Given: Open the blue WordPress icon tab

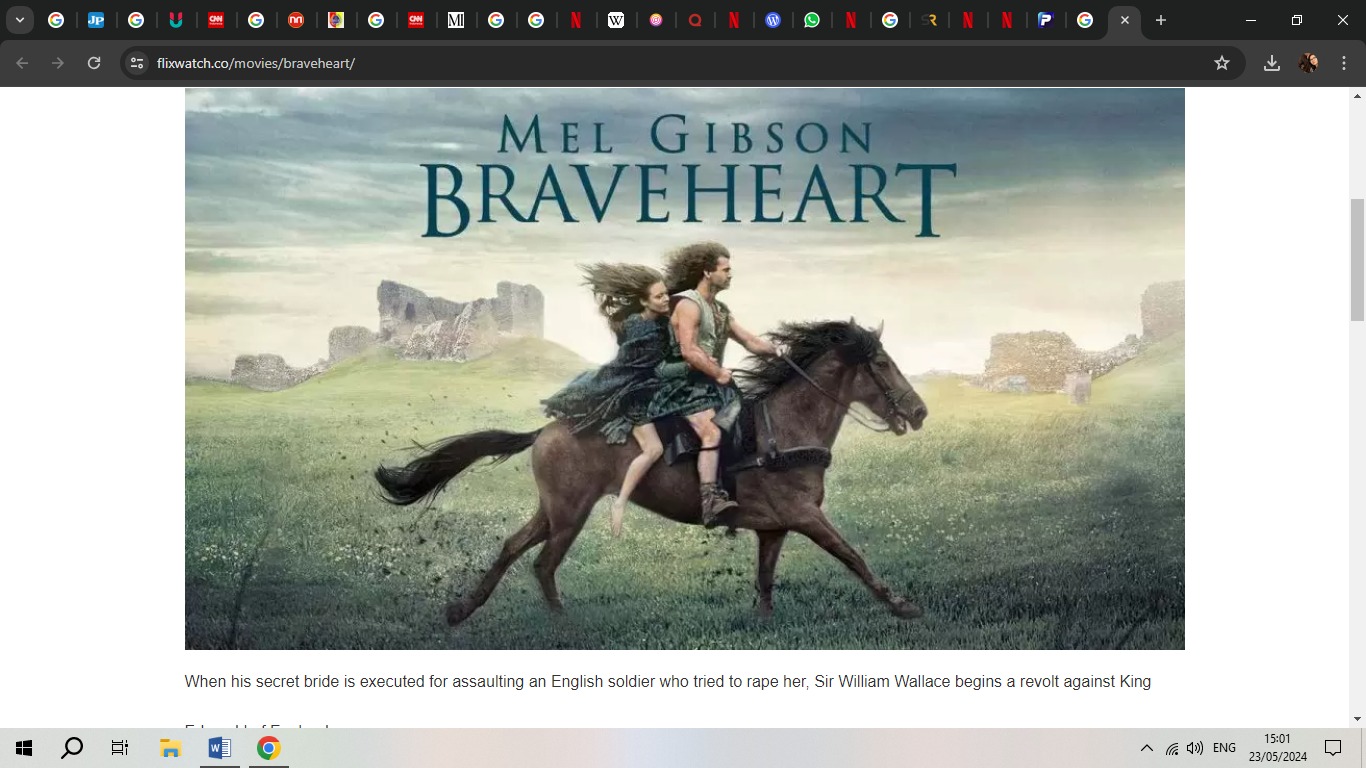Looking at the screenshot, I should point(773,20).
